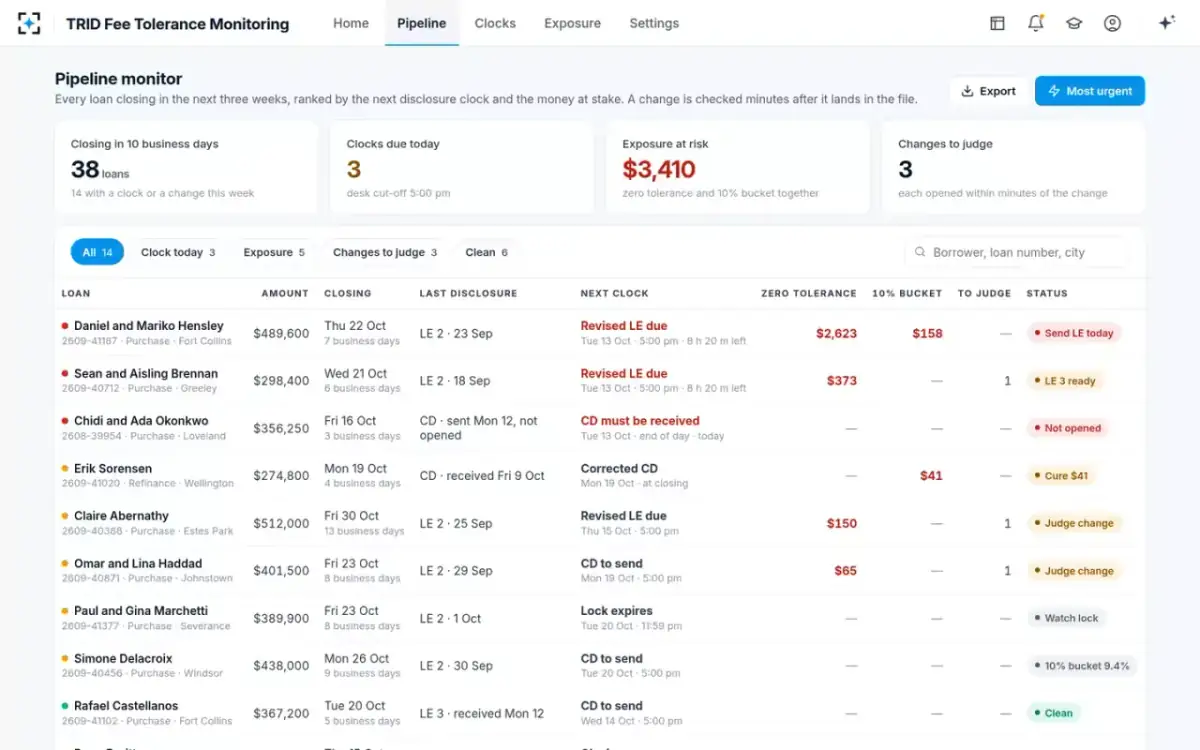Click the LE 3 ready status badge

tap(1065, 381)
